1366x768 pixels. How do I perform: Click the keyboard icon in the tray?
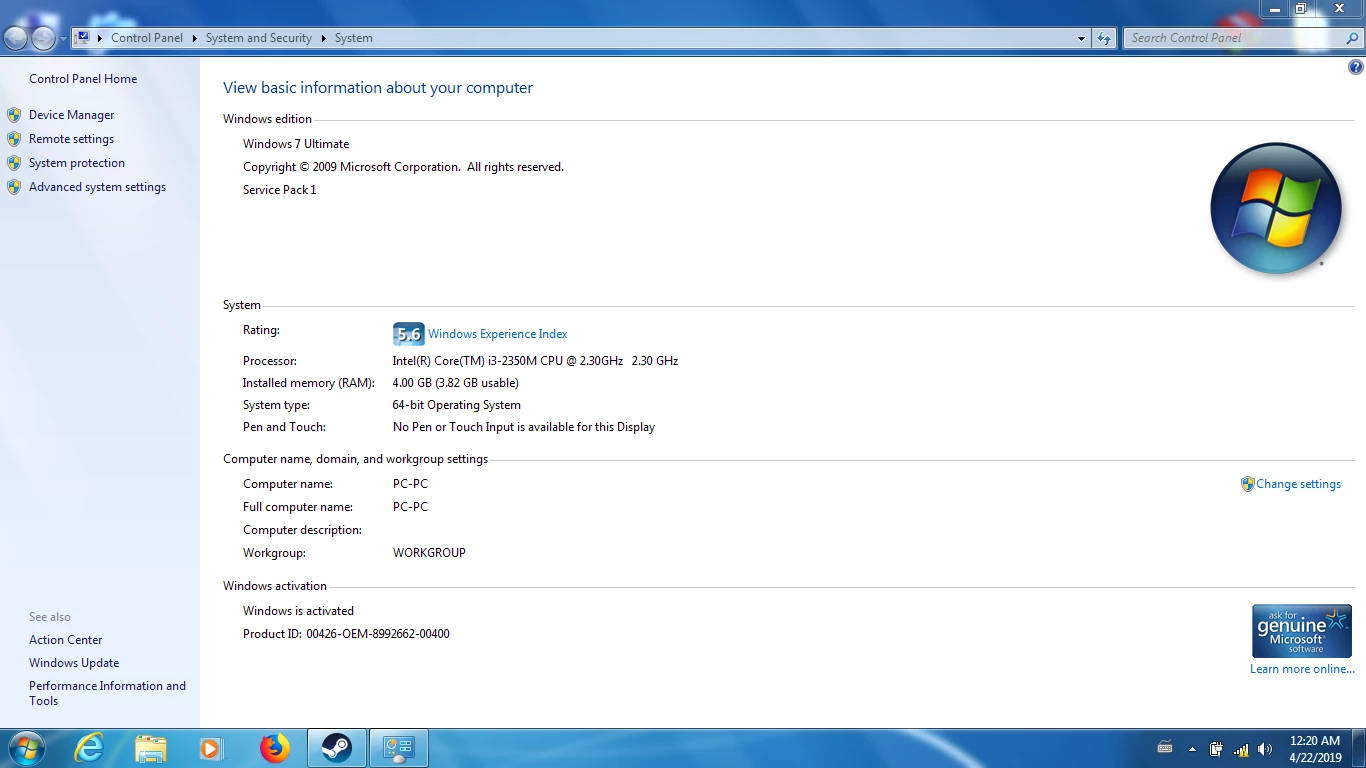1165,748
